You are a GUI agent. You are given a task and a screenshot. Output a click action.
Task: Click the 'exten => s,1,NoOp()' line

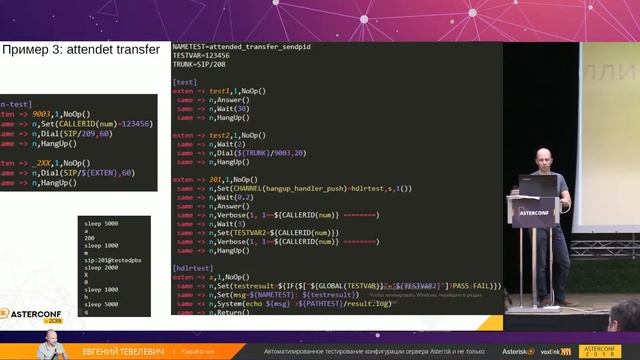click(x=211, y=277)
